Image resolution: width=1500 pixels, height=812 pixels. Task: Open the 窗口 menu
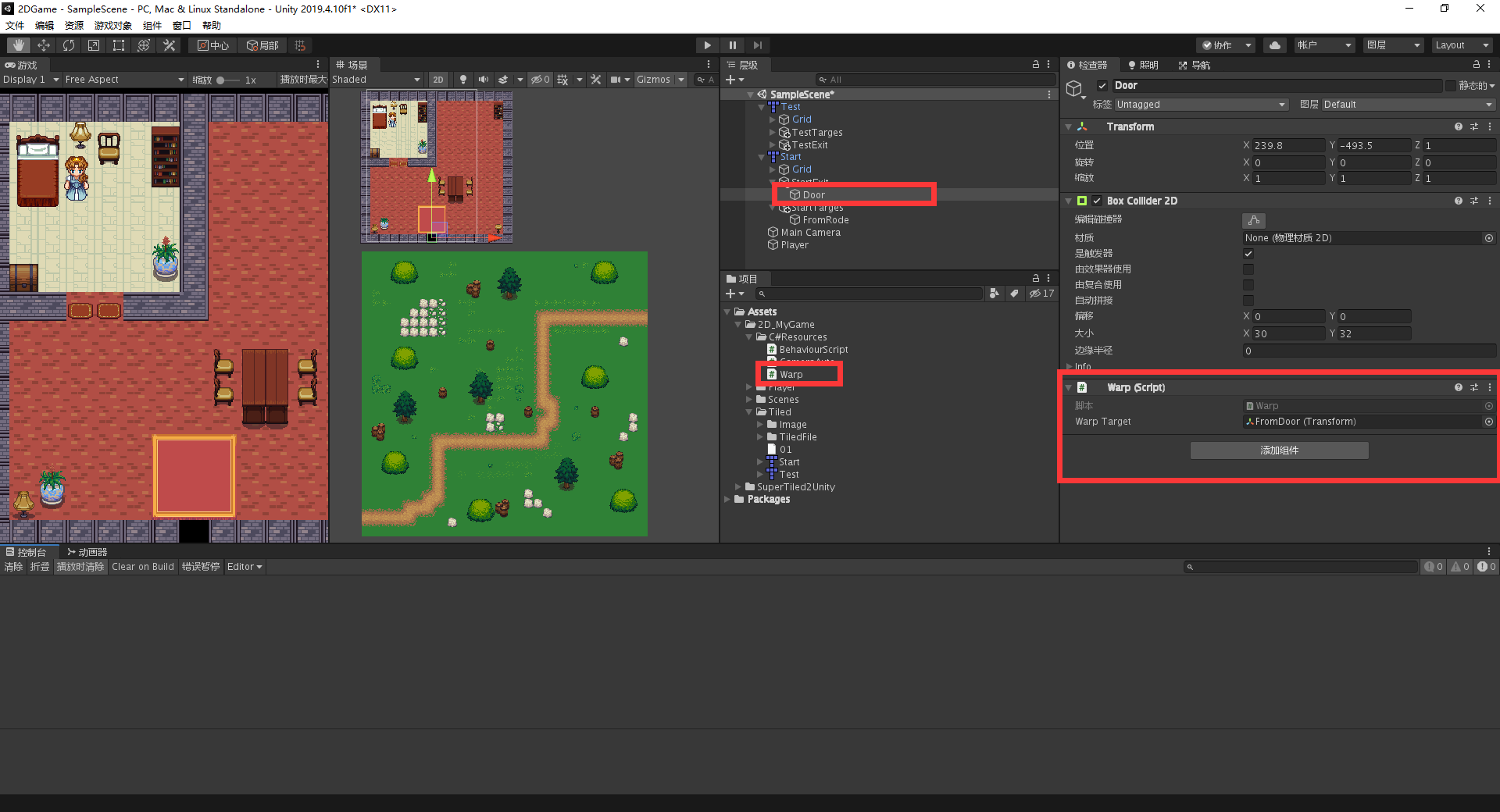(x=181, y=24)
